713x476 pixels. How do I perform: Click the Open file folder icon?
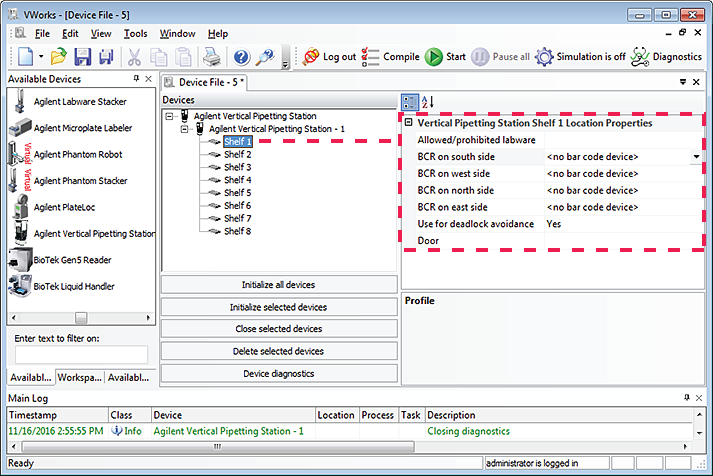(59, 57)
